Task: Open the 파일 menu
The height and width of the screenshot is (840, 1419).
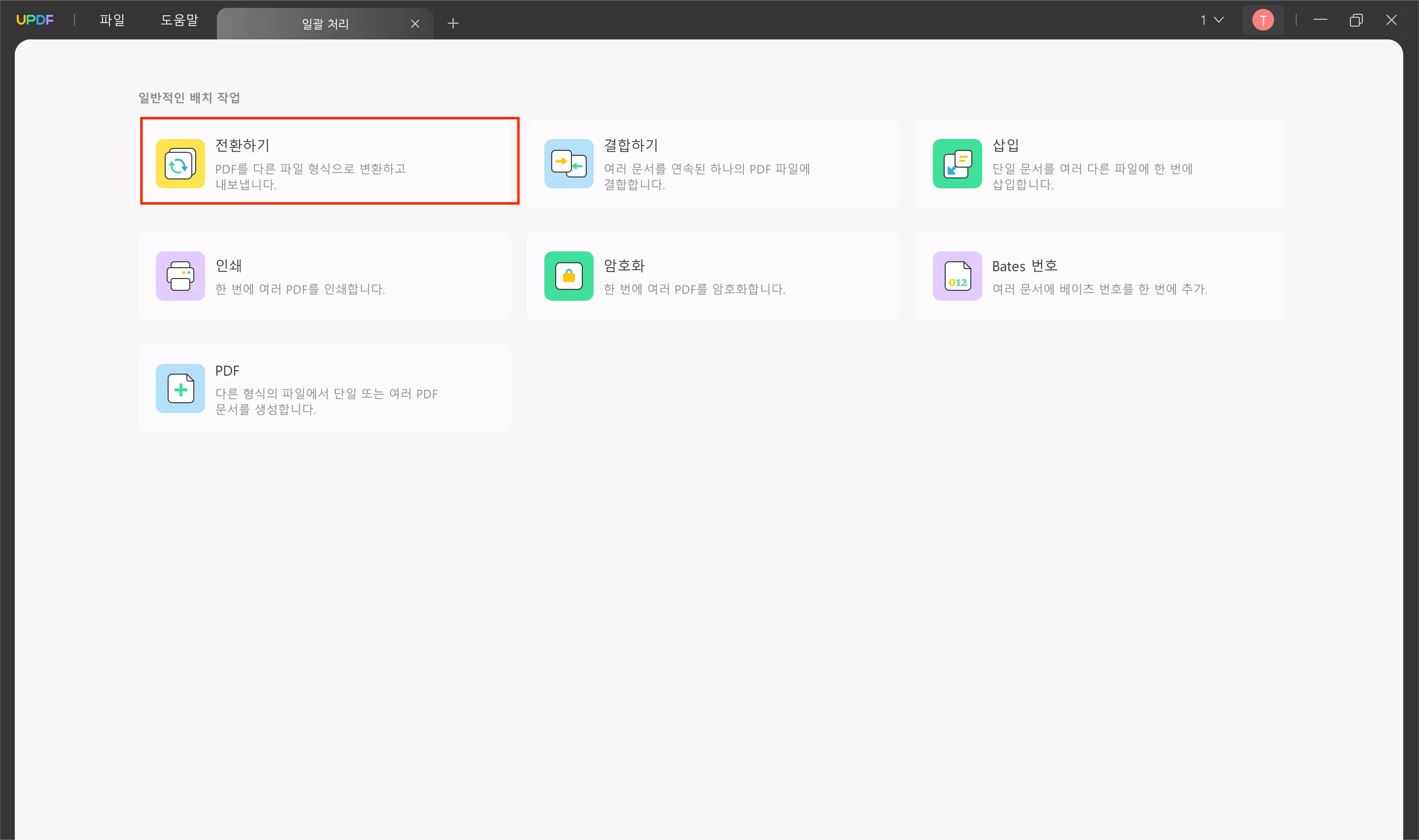Action: click(112, 20)
